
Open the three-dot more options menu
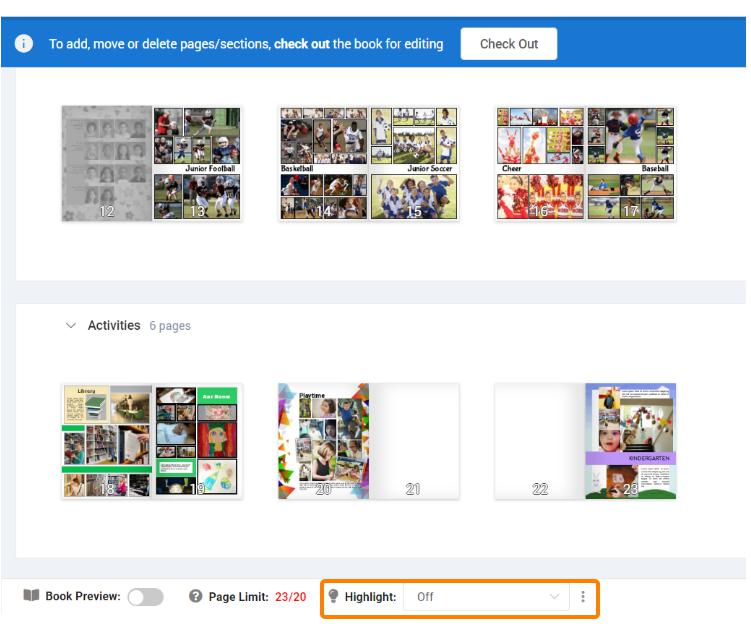583,597
